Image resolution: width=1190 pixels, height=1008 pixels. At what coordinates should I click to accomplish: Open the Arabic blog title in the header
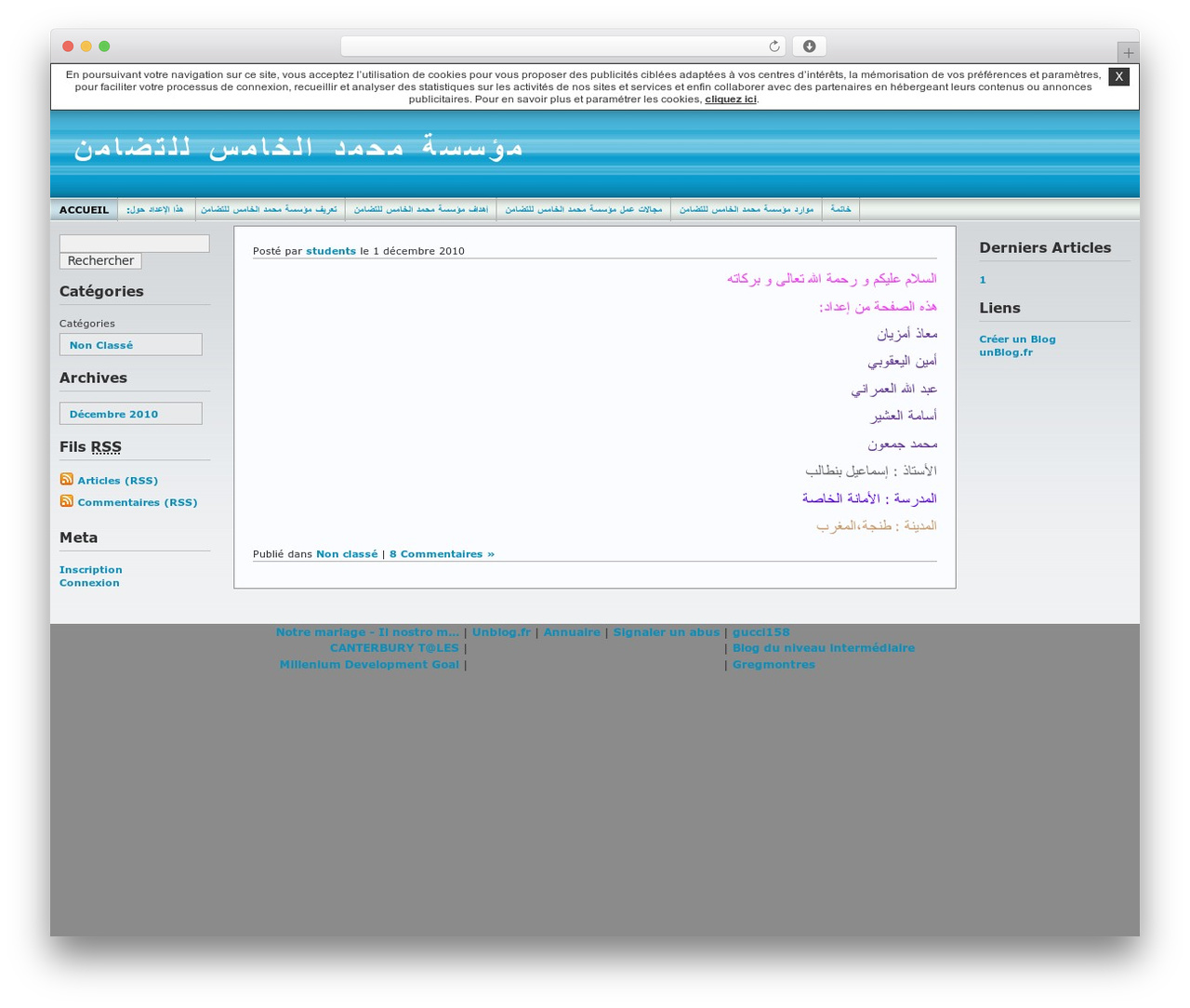(298, 147)
